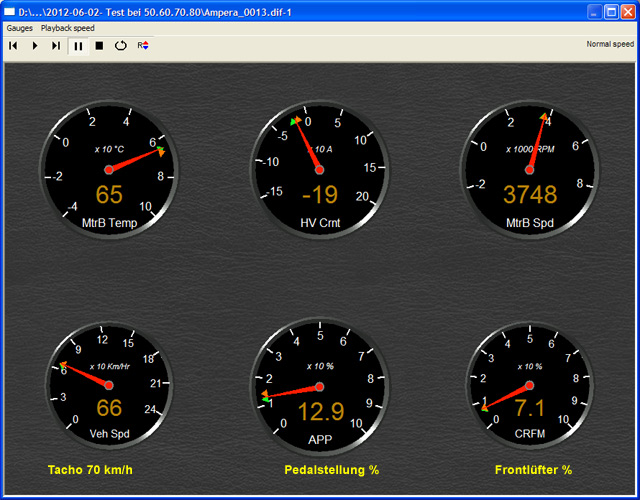Click the Frontlüfter % label
The height and width of the screenshot is (500, 640).
point(533,469)
